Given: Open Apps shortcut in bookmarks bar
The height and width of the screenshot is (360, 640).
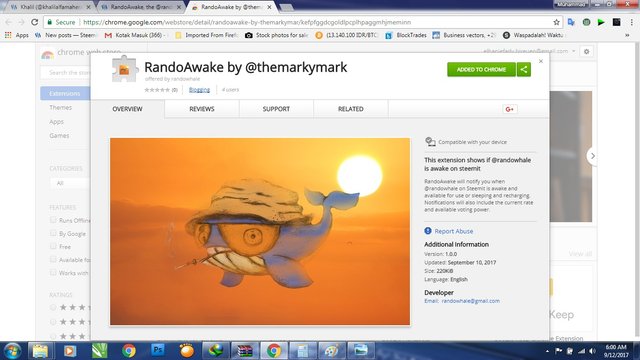Looking at the screenshot, I should click(x=17, y=35).
